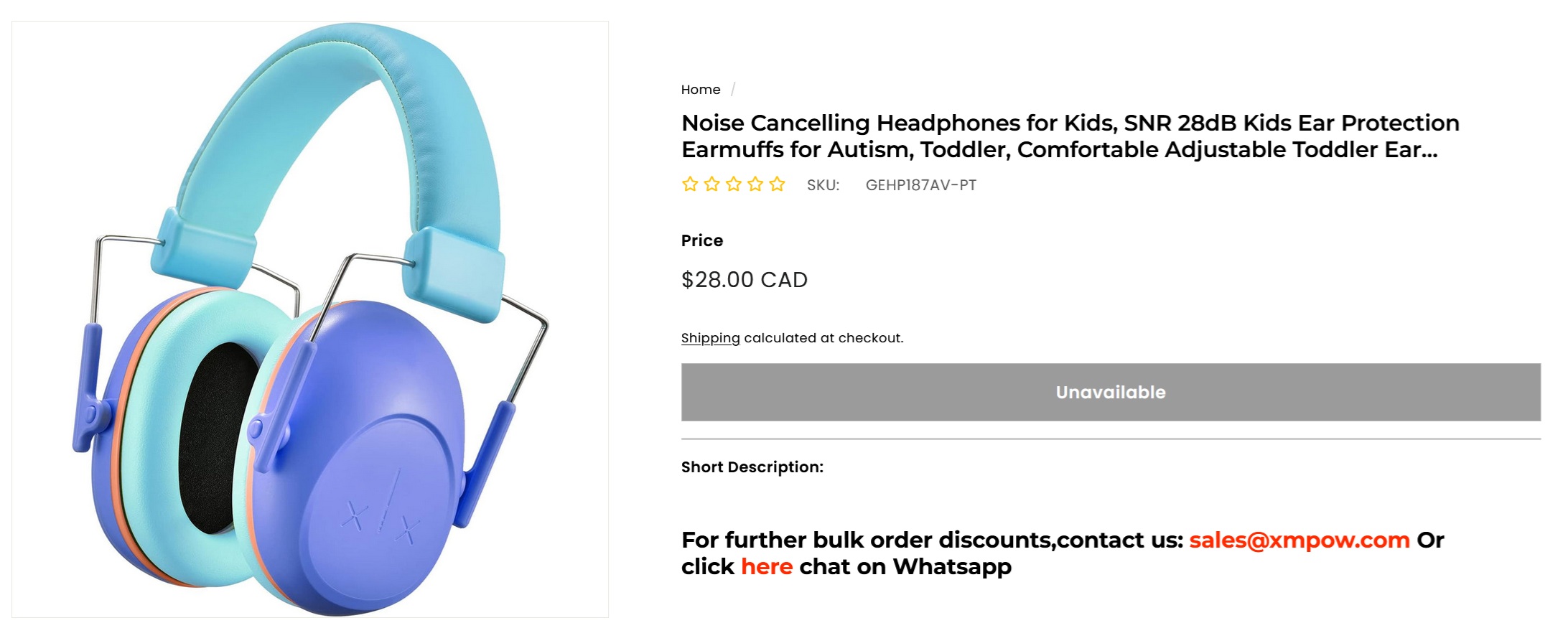Click the fourth rating star
This screenshot has width=1568, height=623.
coord(755,184)
